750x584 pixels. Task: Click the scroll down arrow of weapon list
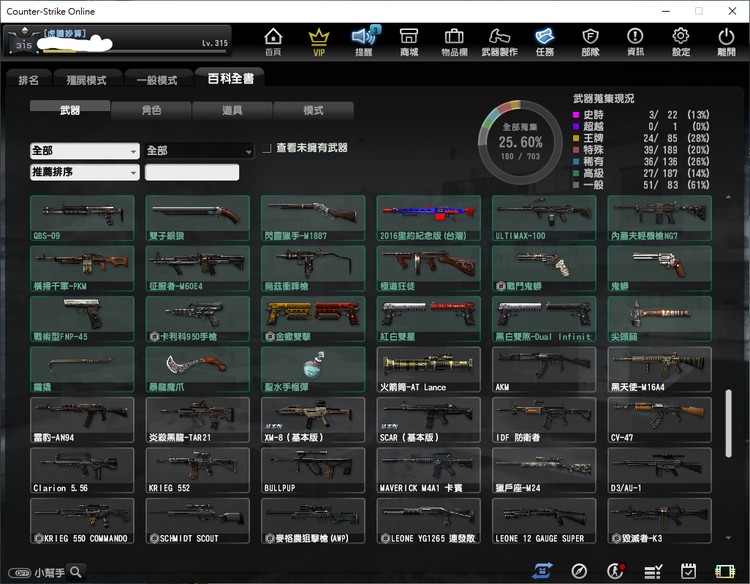pyautogui.click(x=728, y=538)
